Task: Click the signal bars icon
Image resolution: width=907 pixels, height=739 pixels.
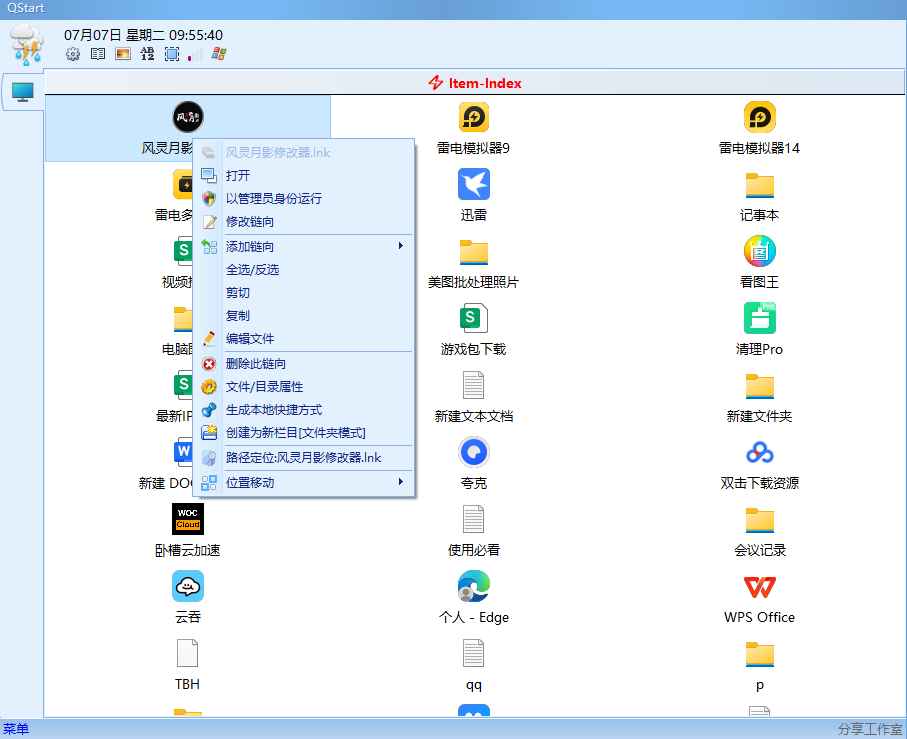Action: point(196,54)
